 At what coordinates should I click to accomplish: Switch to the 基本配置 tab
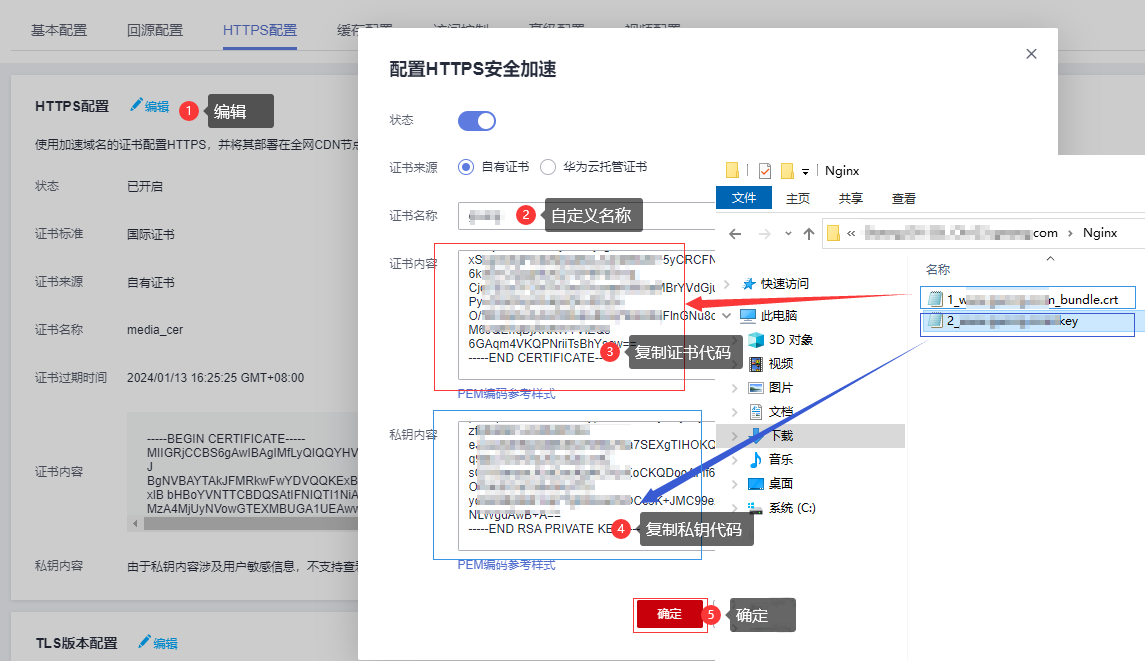coord(59,30)
